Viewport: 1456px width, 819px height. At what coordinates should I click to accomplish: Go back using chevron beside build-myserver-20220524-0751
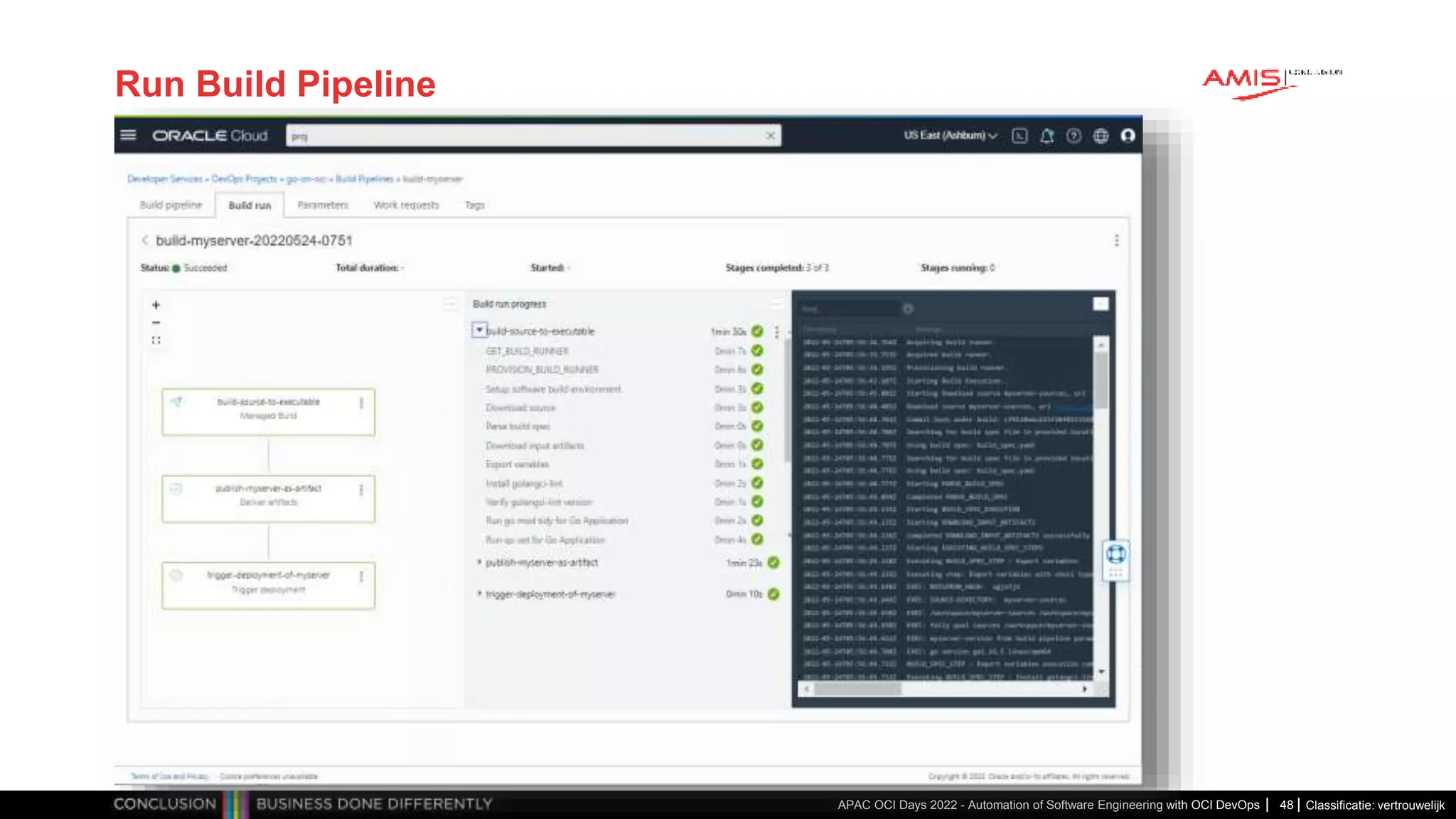coord(145,240)
